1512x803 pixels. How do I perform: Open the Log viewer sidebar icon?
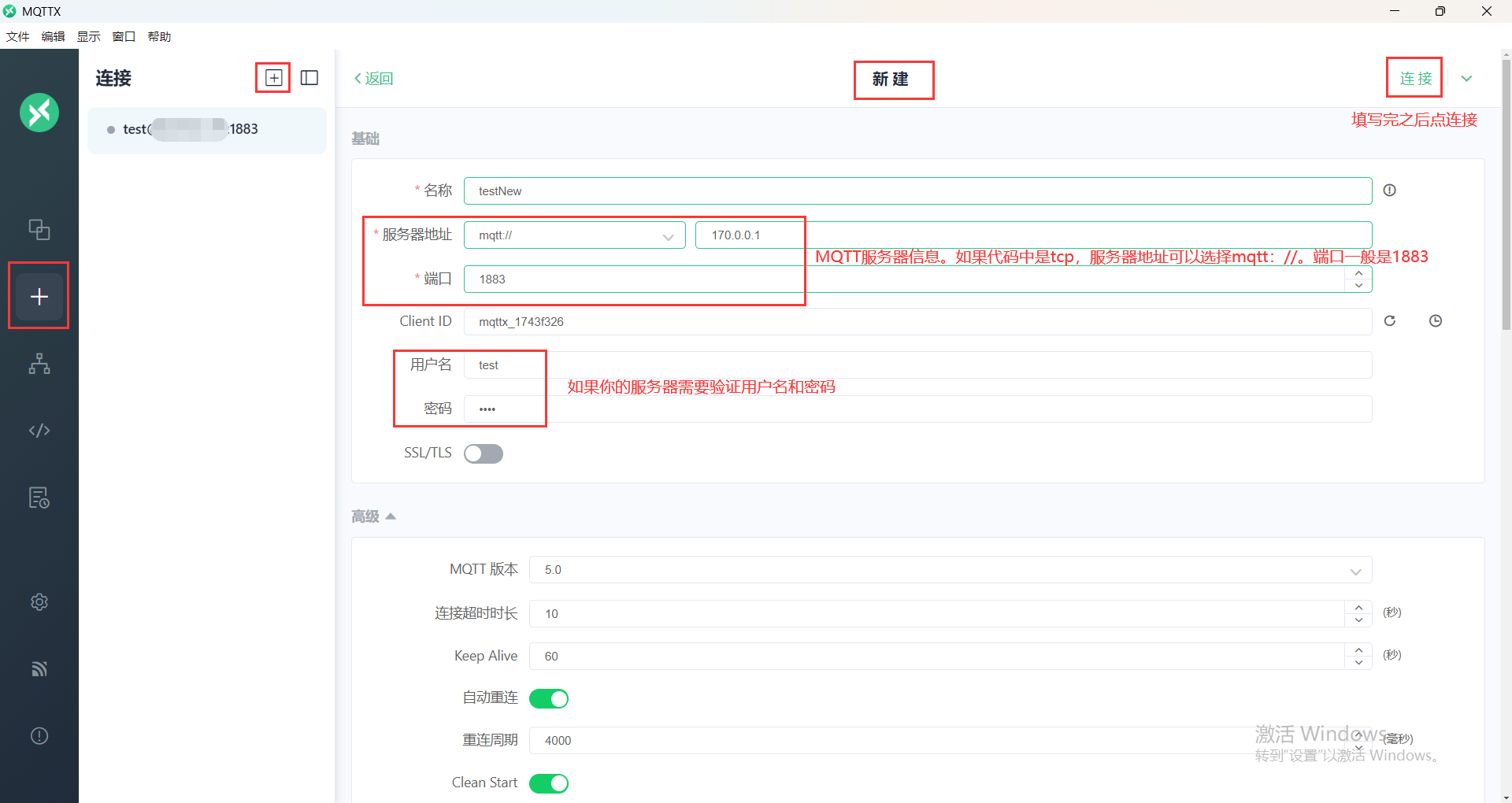(x=39, y=498)
